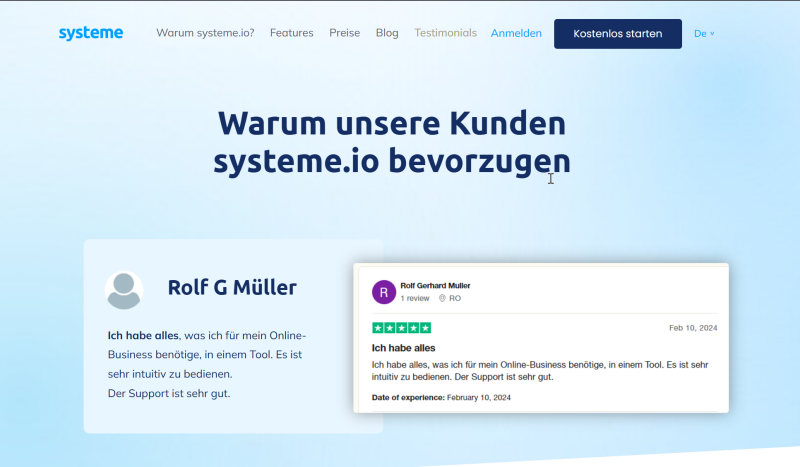Click the purple R avatar in review
Image resolution: width=800 pixels, height=467 pixels.
pos(384,292)
